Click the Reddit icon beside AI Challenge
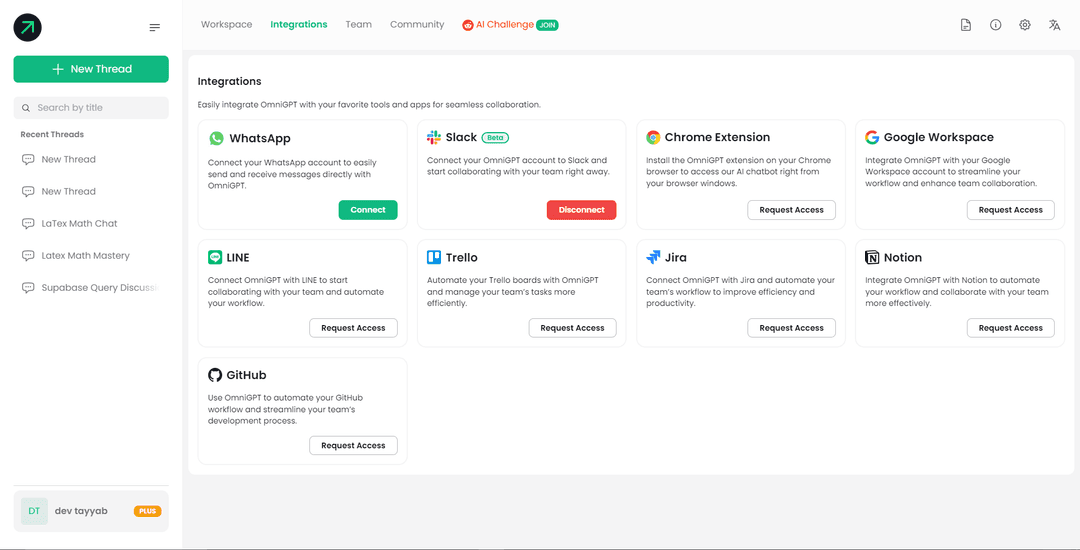1080x550 pixels. tap(468, 25)
